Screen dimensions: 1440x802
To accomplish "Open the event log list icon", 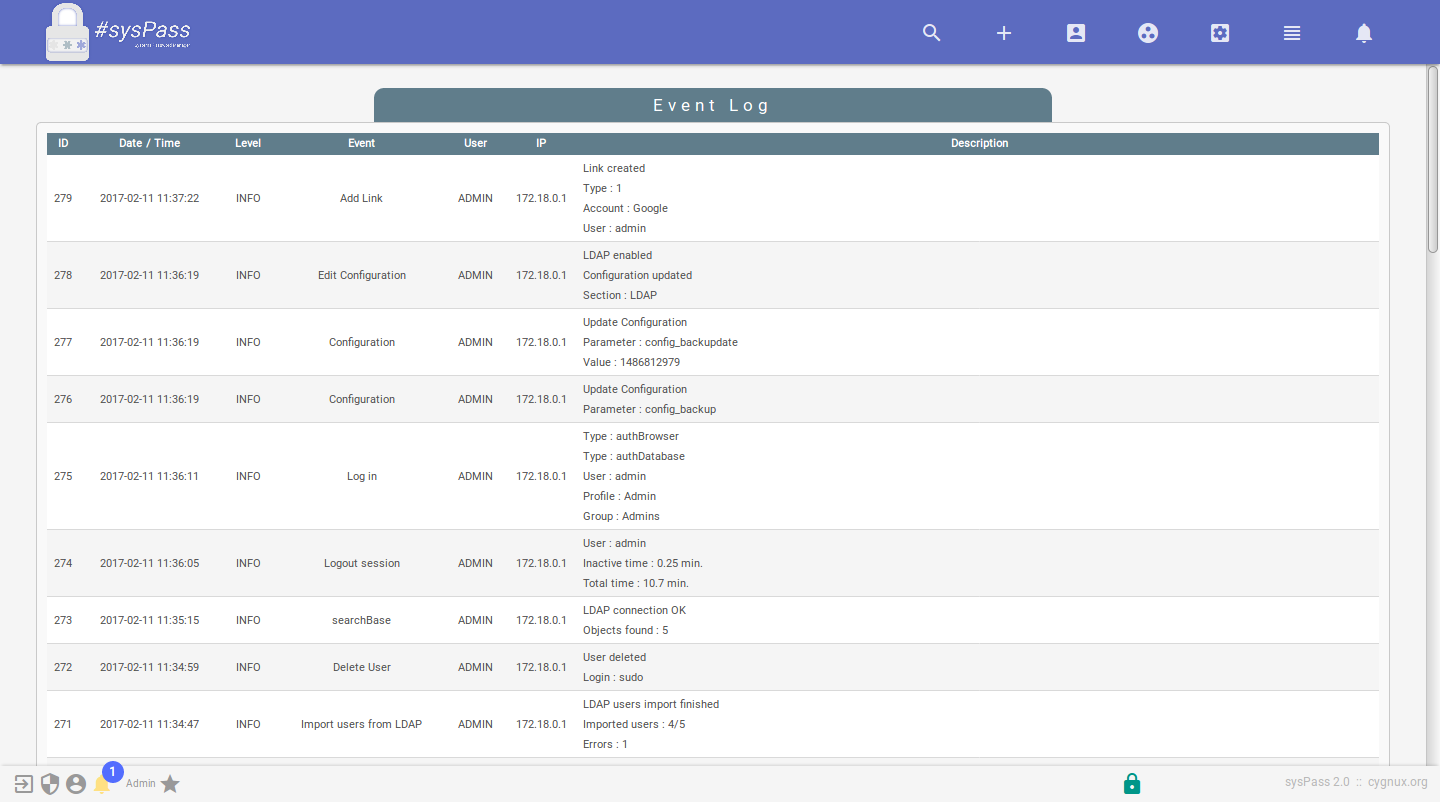I will (1292, 33).
